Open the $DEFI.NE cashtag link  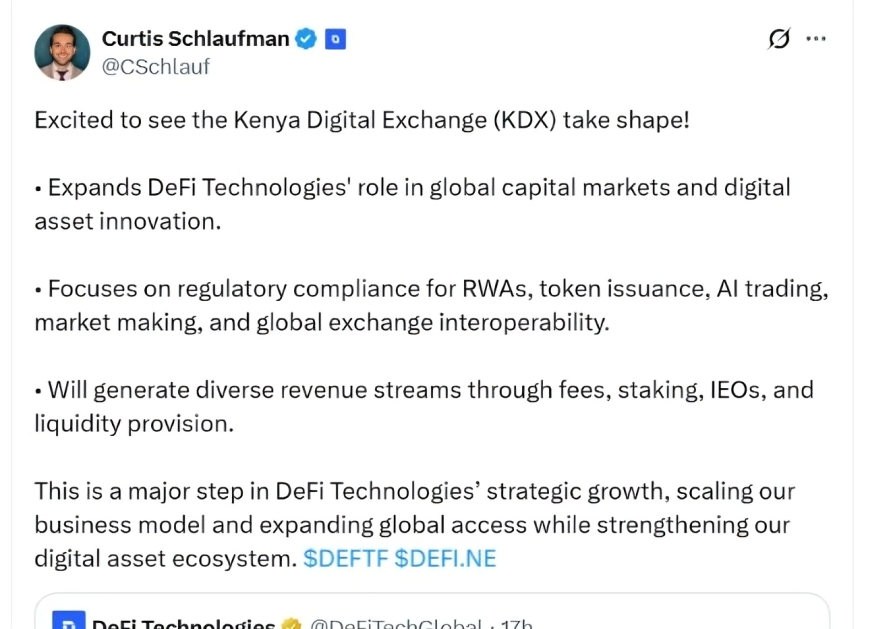(x=445, y=558)
